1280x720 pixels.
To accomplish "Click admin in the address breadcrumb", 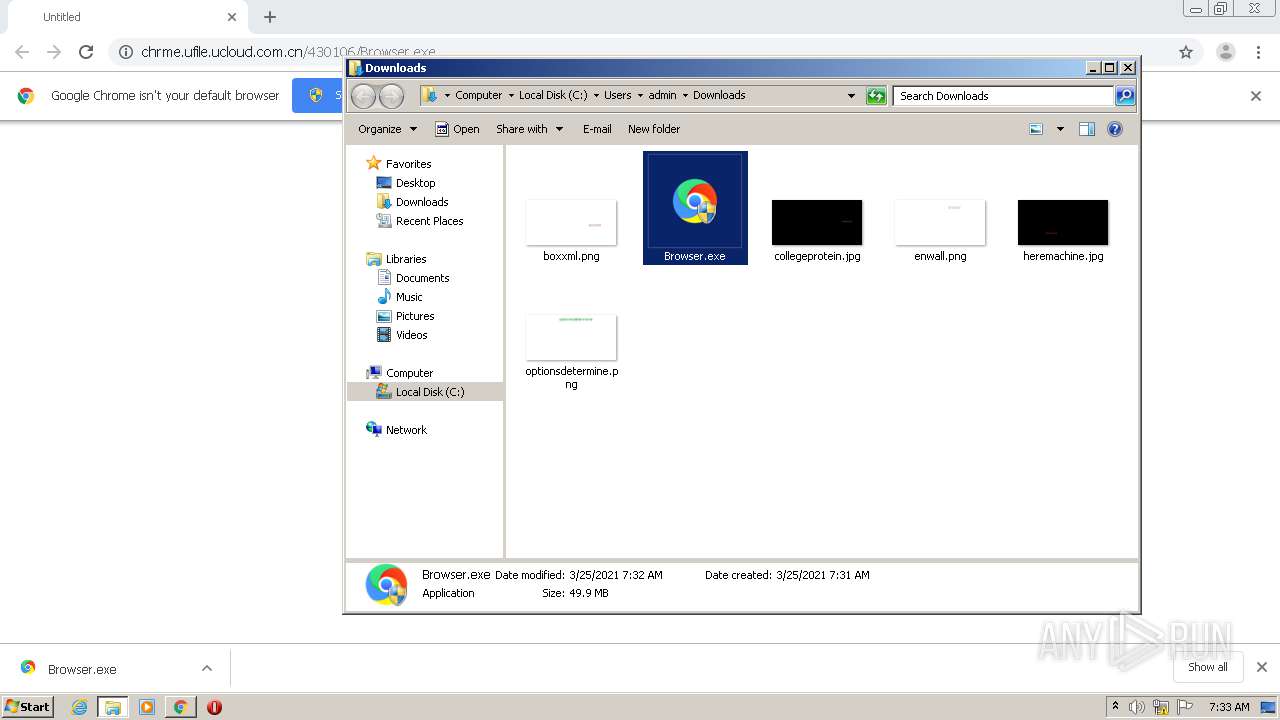I will 662,95.
